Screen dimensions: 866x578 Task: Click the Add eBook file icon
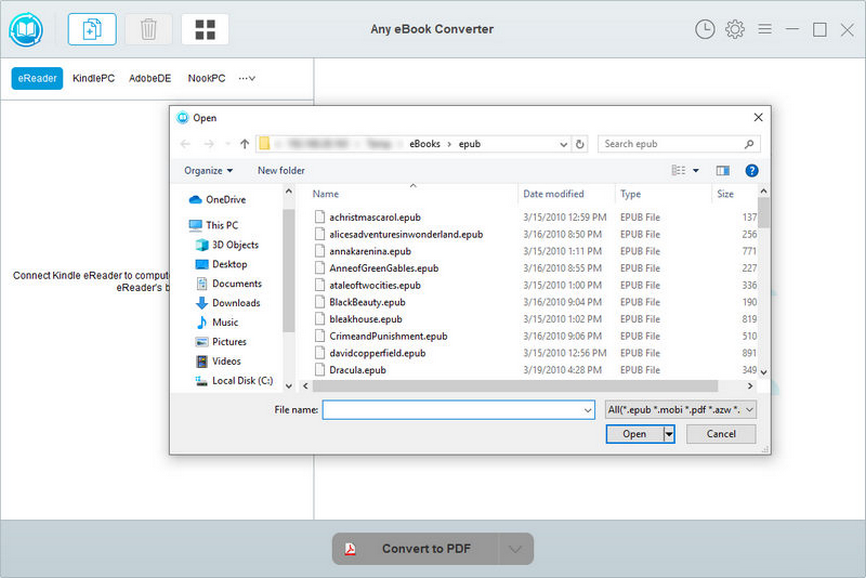[x=92, y=29]
